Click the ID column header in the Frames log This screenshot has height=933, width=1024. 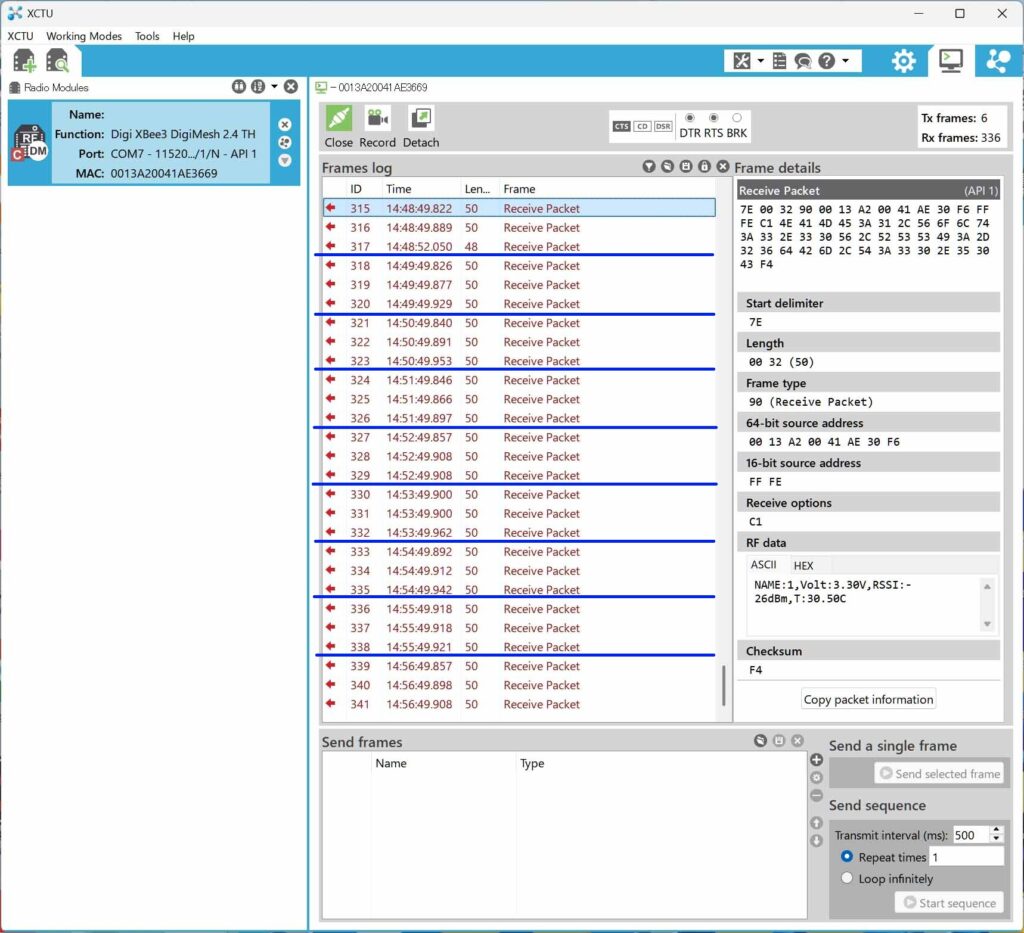tap(364, 189)
